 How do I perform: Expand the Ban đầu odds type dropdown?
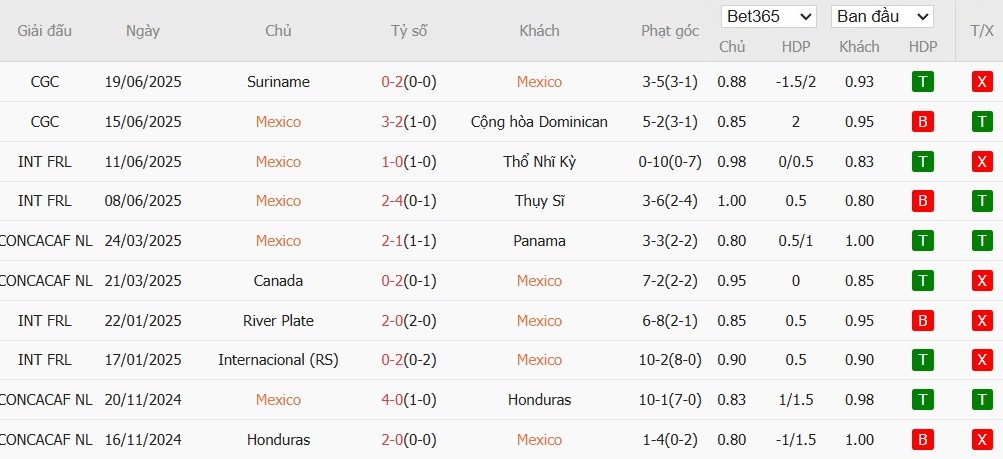pos(882,17)
